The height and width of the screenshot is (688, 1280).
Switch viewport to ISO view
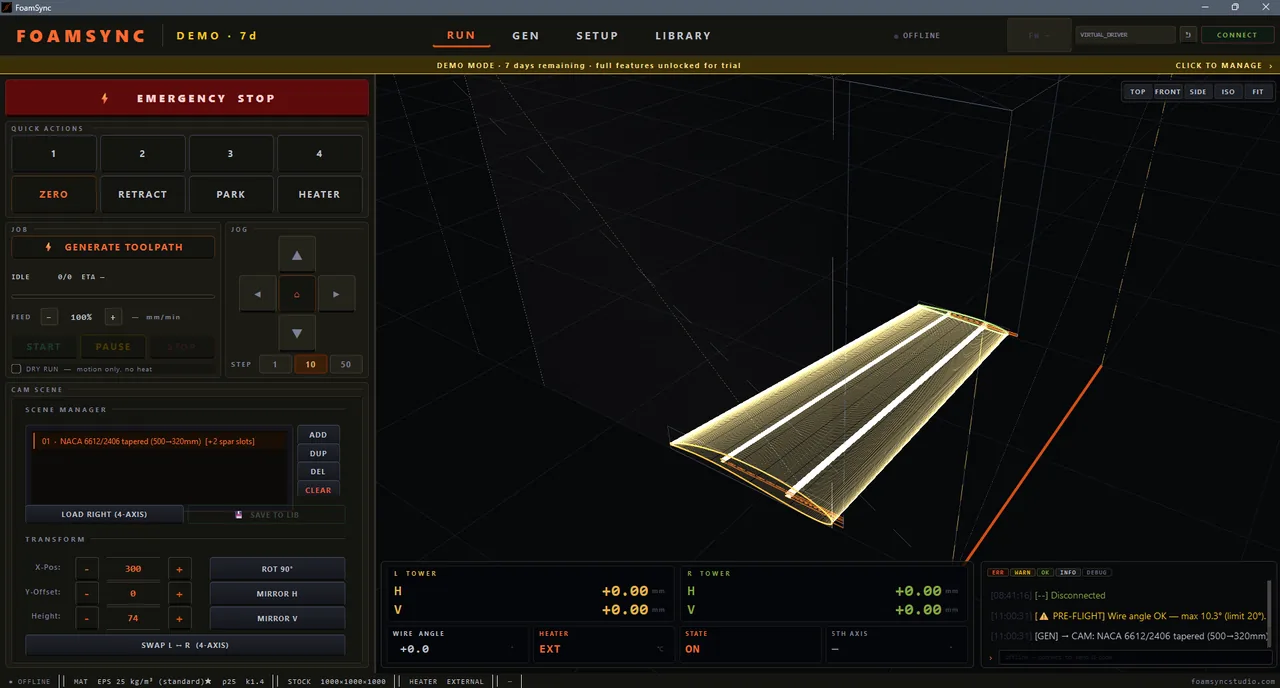[x=1228, y=92]
